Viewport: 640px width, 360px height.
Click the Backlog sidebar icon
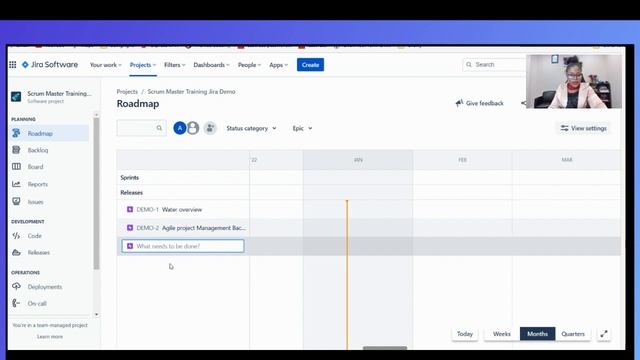(x=16, y=150)
